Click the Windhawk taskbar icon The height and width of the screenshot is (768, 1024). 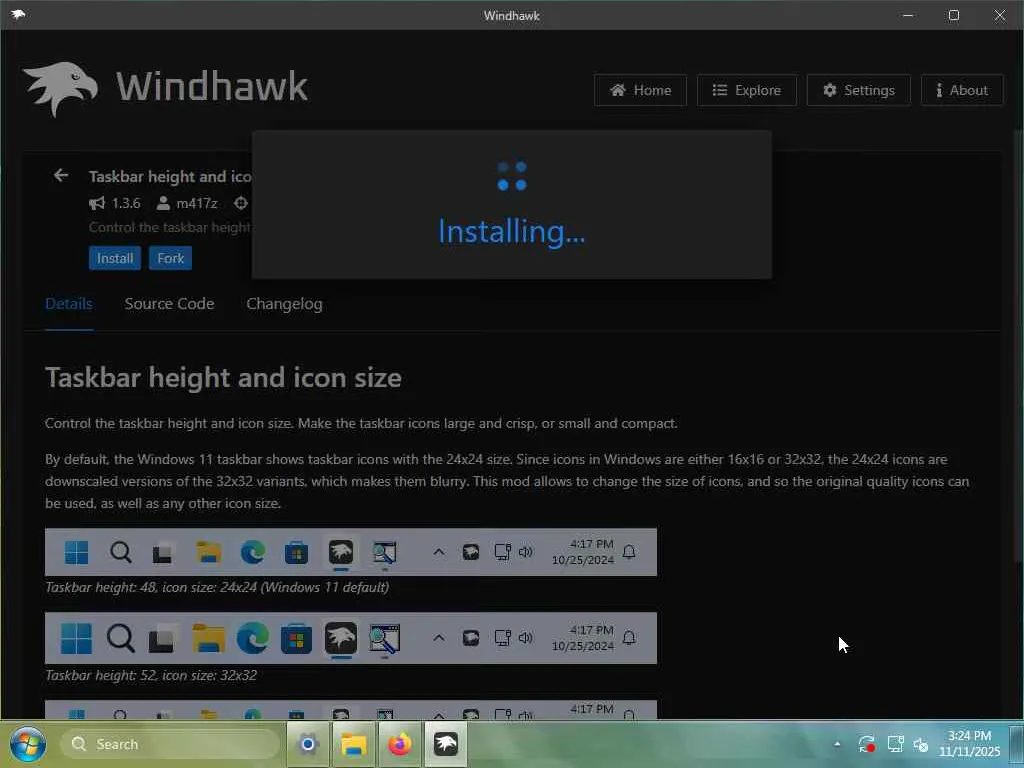[446, 744]
